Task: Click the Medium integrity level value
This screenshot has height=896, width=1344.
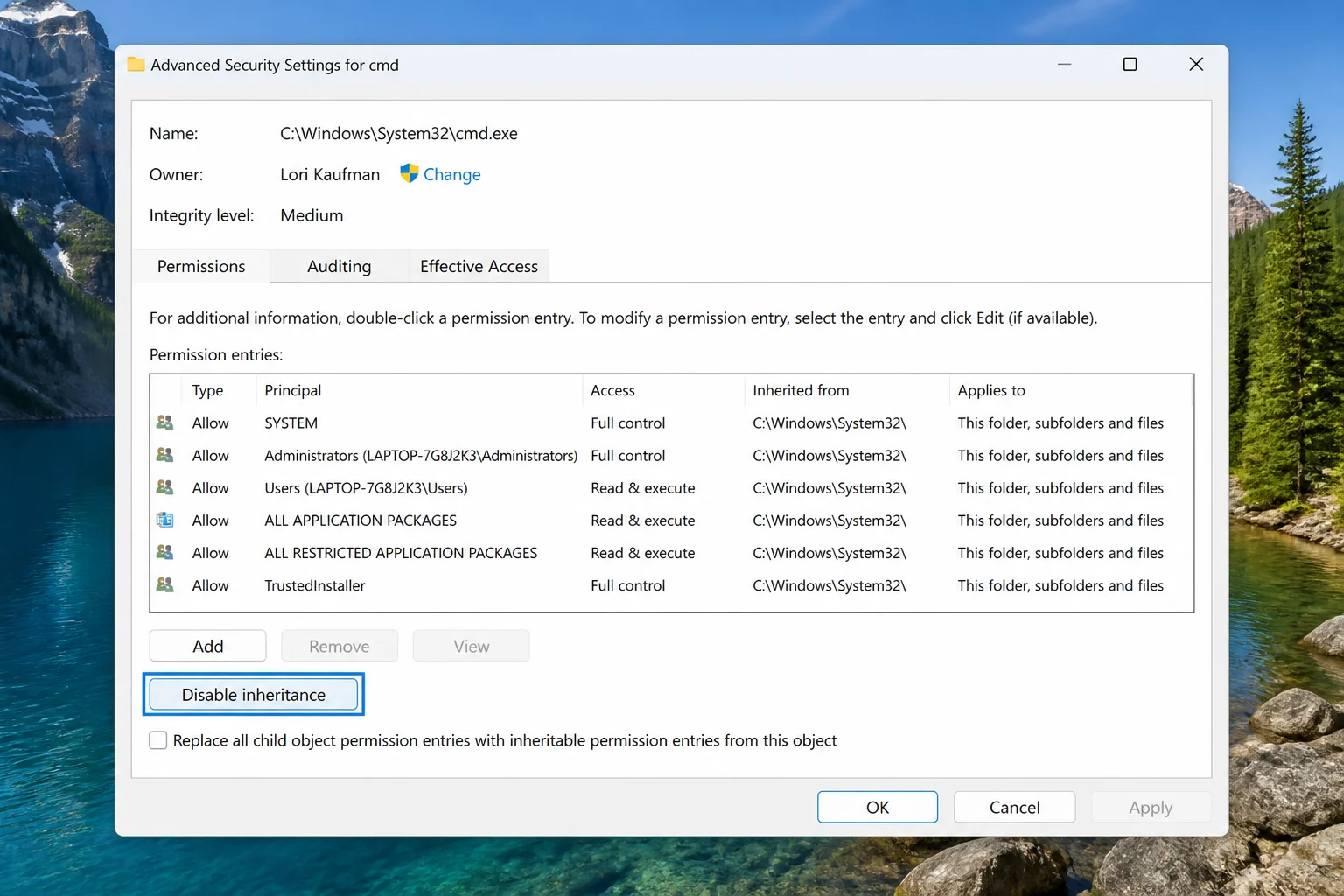Action: (311, 214)
